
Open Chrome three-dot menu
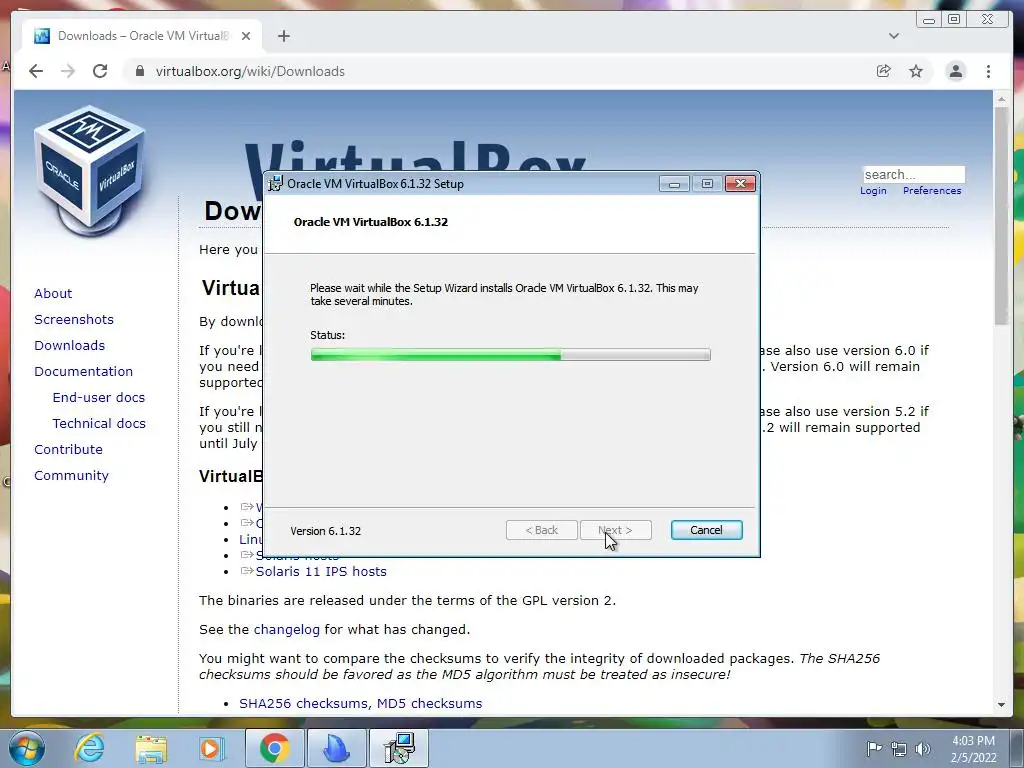tap(988, 71)
